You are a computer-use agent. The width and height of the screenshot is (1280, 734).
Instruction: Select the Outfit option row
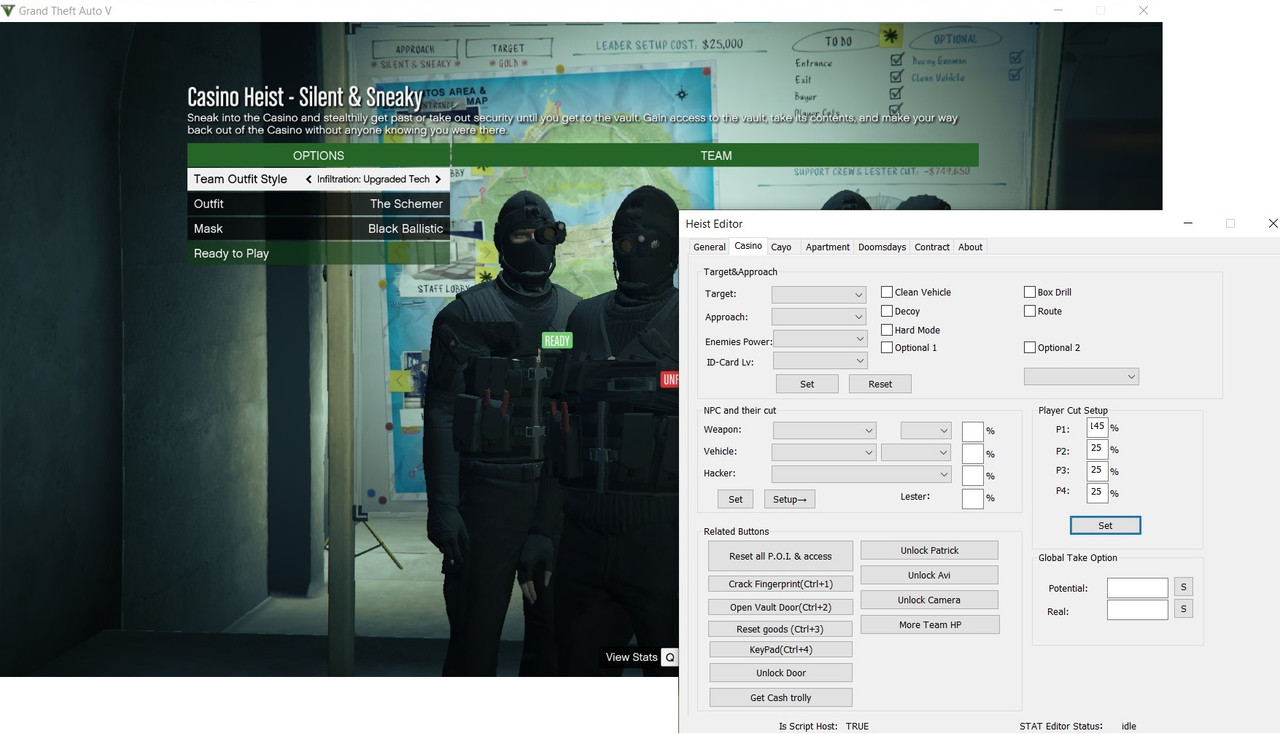click(x=318, y=203)
